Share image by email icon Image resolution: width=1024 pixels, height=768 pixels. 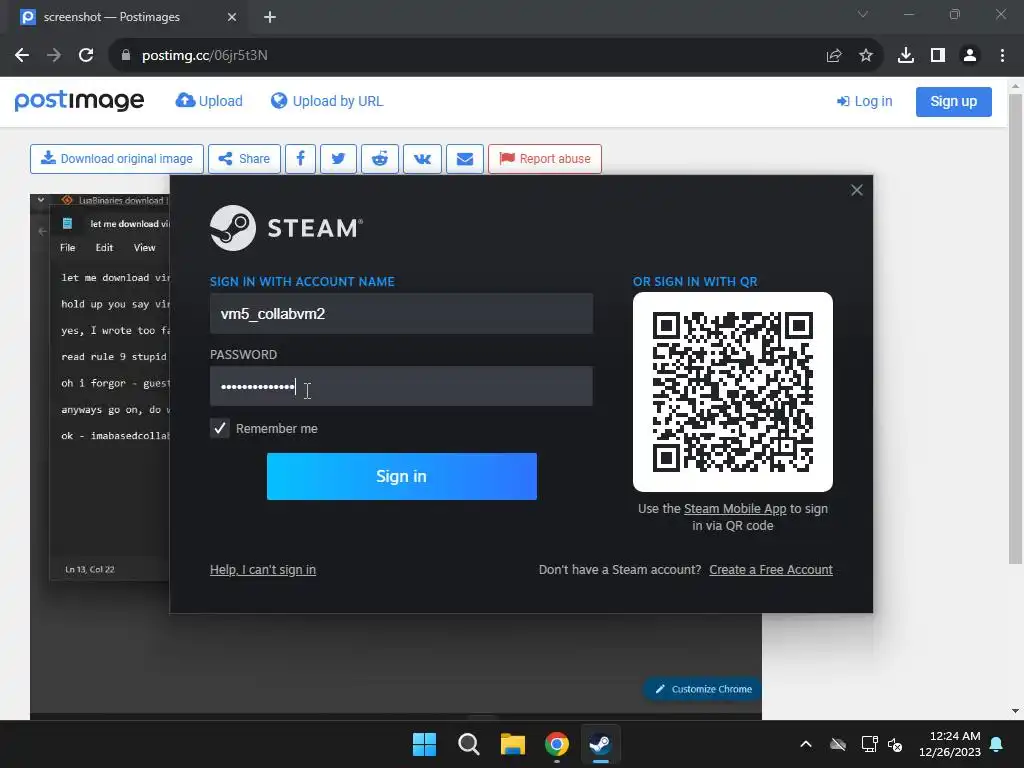[x=465, y=159]
